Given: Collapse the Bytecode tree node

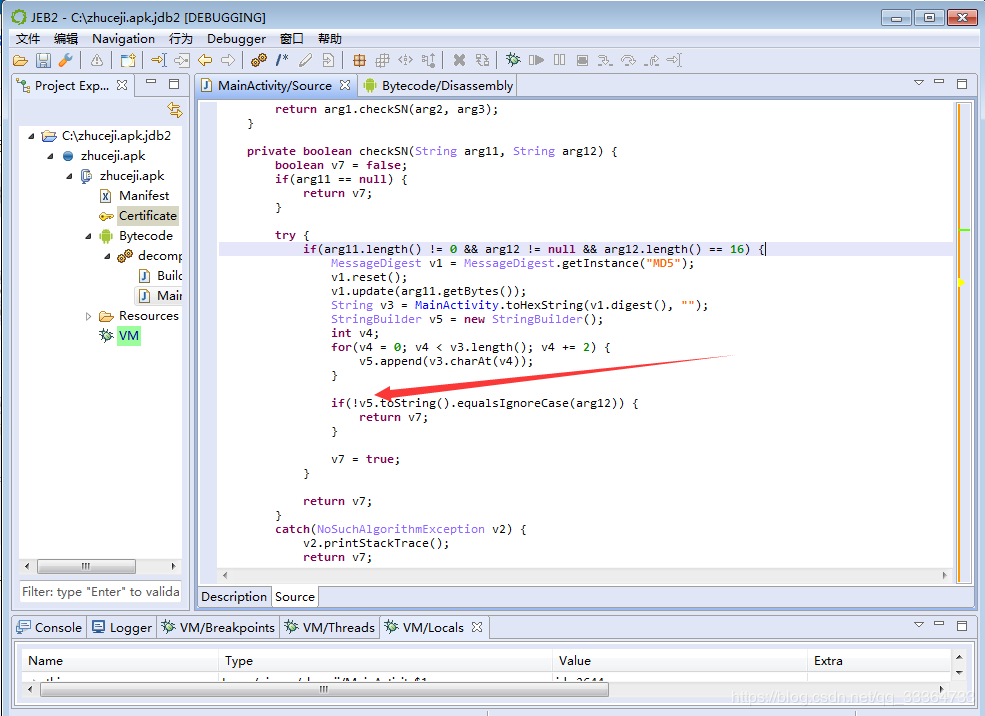Looking at the screenshot, I should (x=89, y=236).
